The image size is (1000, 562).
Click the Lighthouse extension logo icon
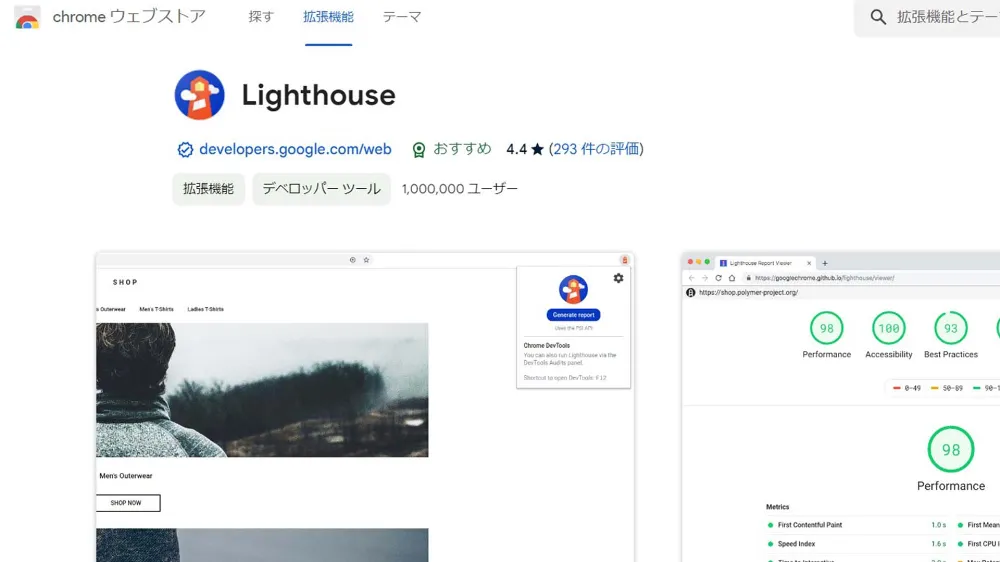200,95
